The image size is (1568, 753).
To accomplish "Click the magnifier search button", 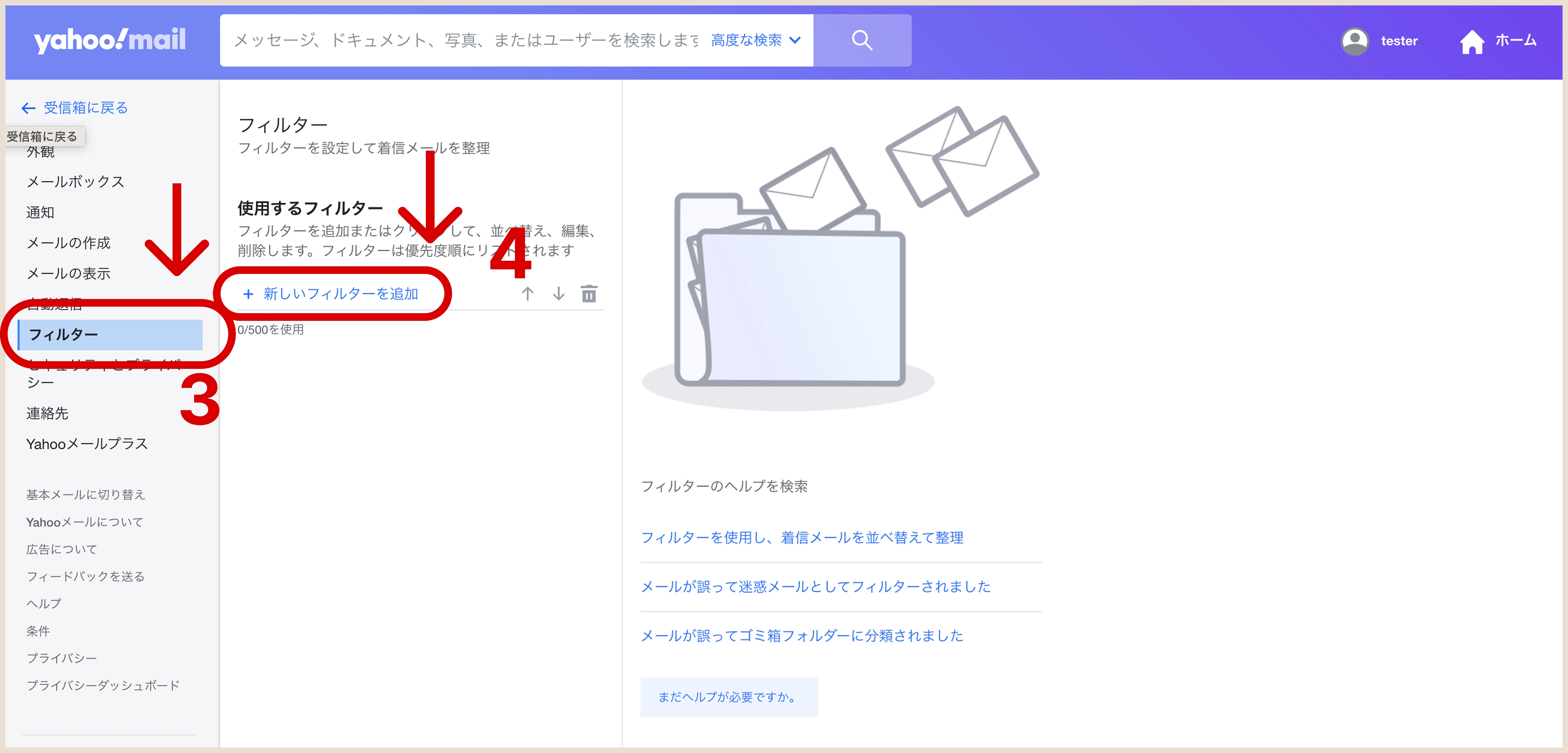I will click(862, 40).
